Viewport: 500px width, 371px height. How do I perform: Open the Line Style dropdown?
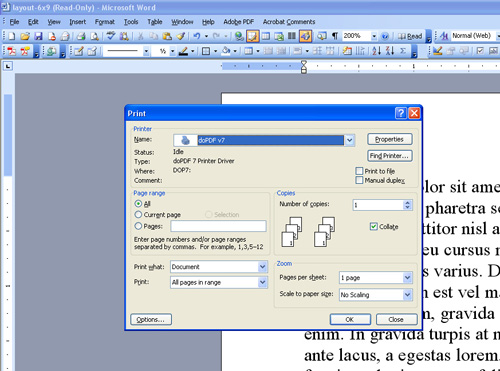[146, 51]
